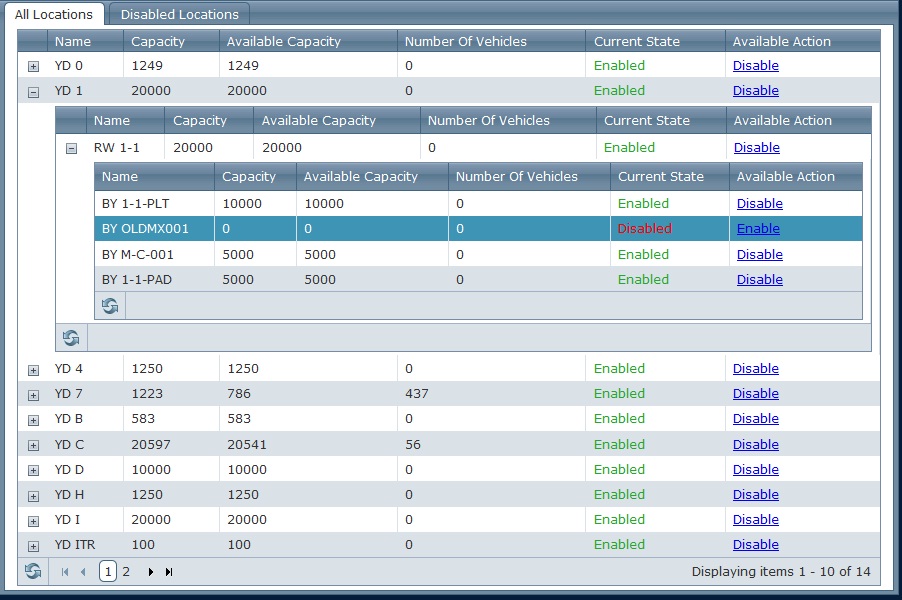Switch to the Disabled Locations tab
Image resolution: width=902 pixels, height=600 pixels.
[179, 14]
